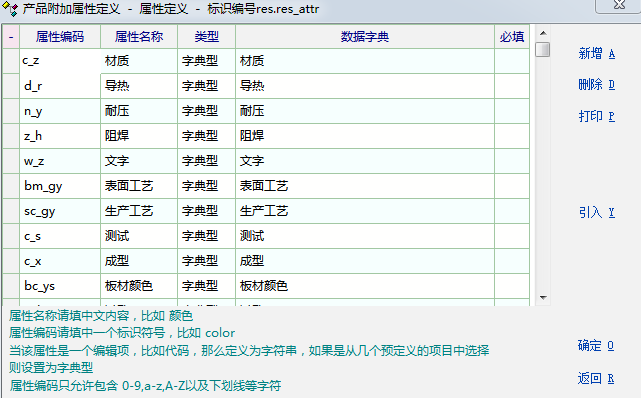
Task: Confirm with the 确定 O button
Action: 596,346
